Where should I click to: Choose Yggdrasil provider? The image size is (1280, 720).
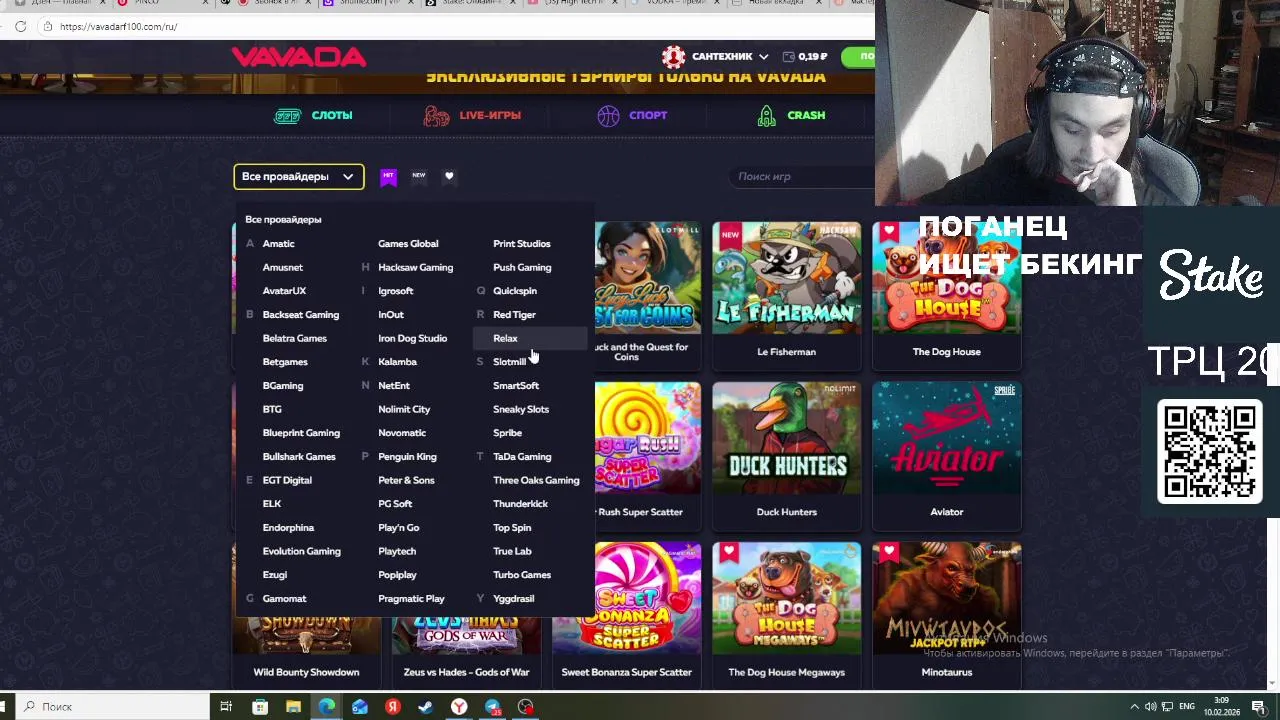(x=514, y=599)
